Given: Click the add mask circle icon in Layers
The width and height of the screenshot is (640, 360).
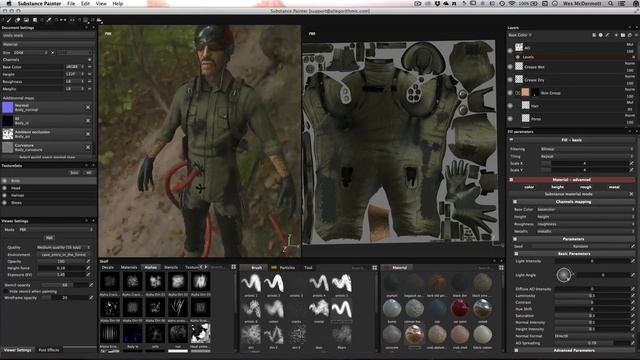Looking at the screenshot, I should (600, 35).
